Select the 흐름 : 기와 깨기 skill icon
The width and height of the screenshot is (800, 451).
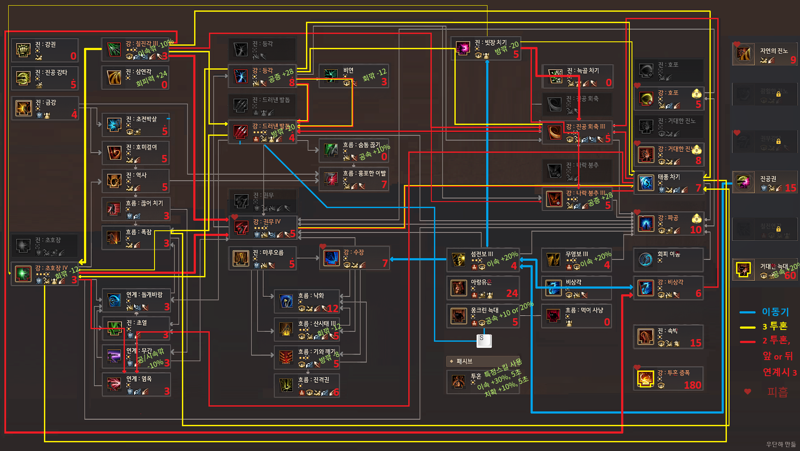click(286, 358)
